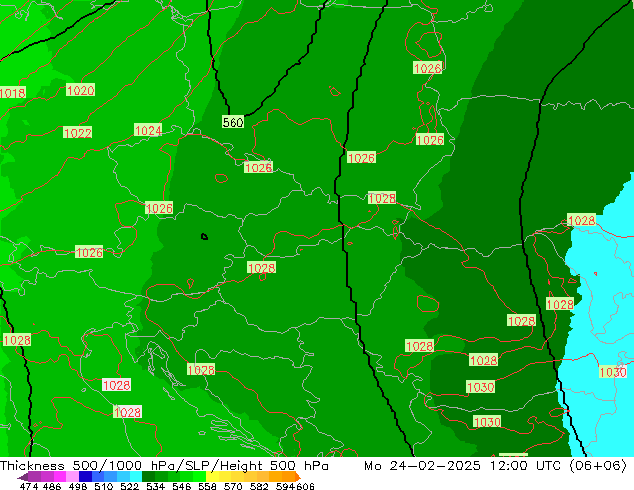Click legend value 606

tap(305, 486)
